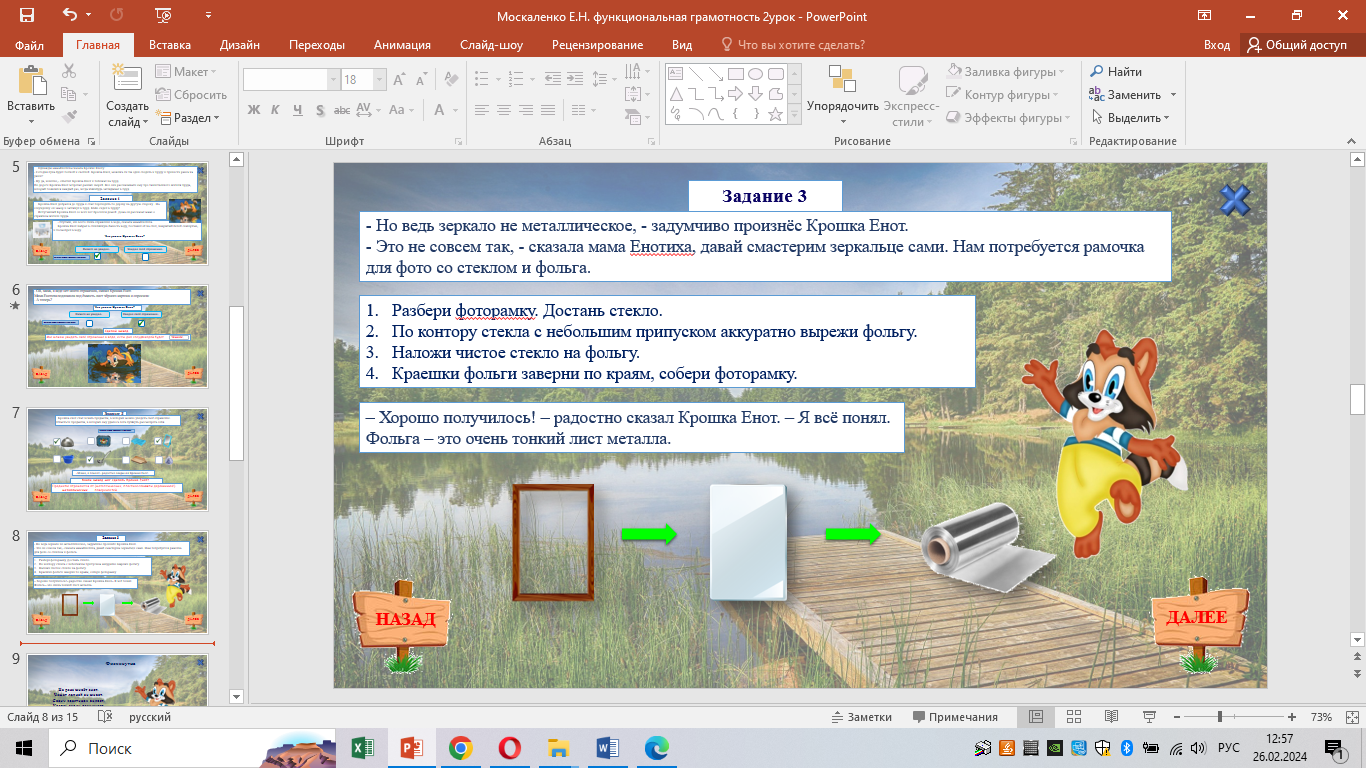The image size is (1366, 768).
Task: Click the Format Painter brush icon
Action: click(x=69, y=116)
